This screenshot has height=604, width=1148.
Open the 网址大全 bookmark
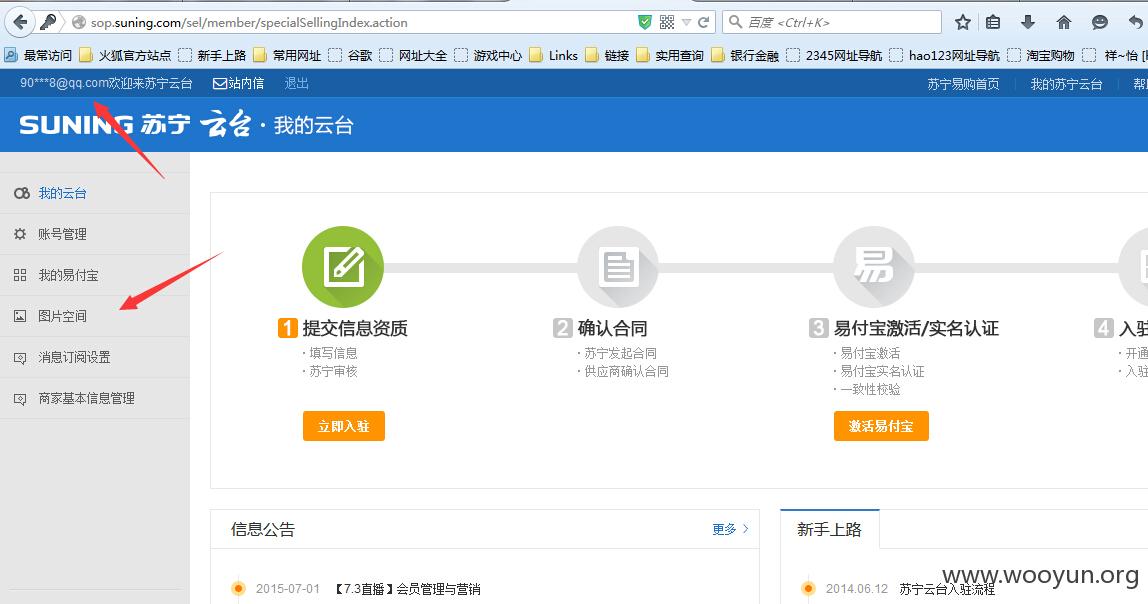414,55
